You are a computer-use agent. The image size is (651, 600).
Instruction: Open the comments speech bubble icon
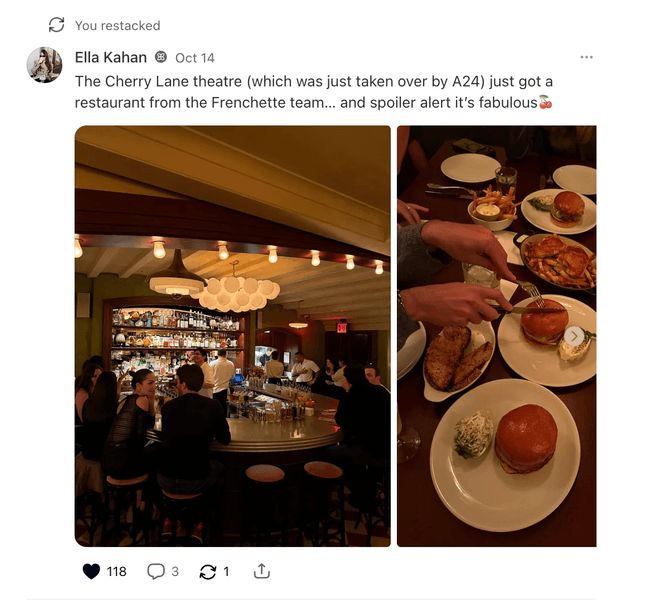pos(156,571)
